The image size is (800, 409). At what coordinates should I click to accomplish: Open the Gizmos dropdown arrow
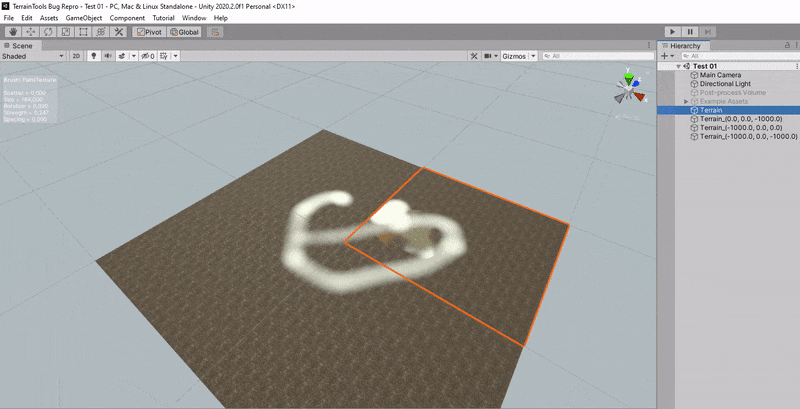click(x=533, y=56)
